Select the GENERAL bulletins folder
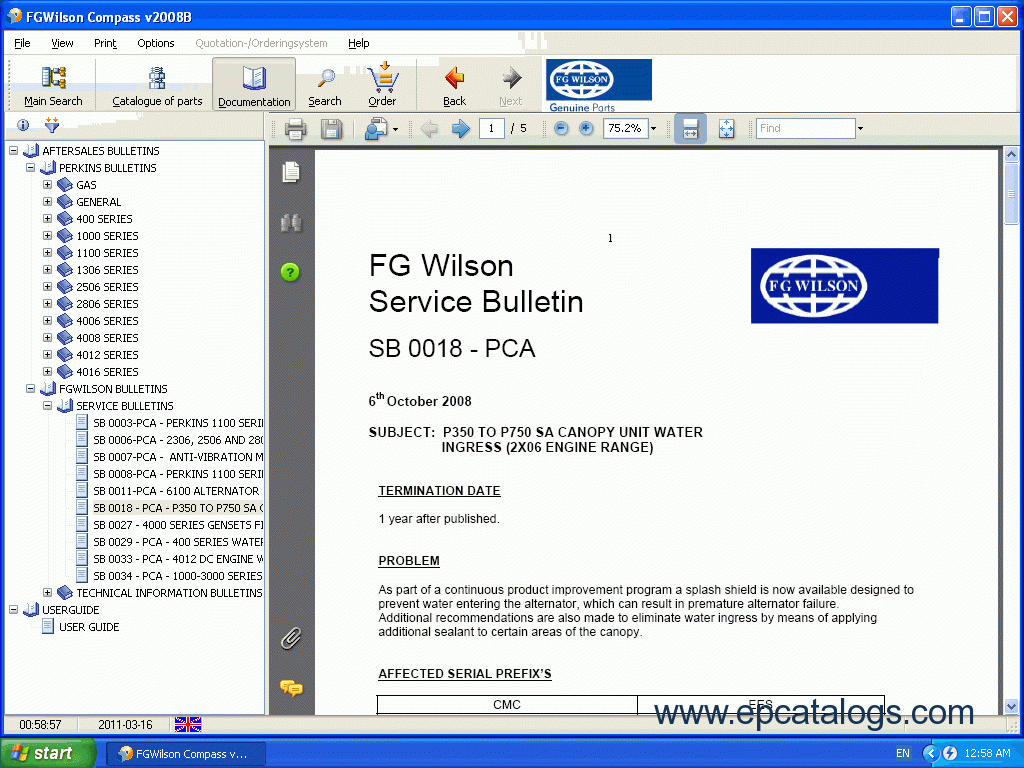Screen dimensions: 1024x768 tap(99, 202)
